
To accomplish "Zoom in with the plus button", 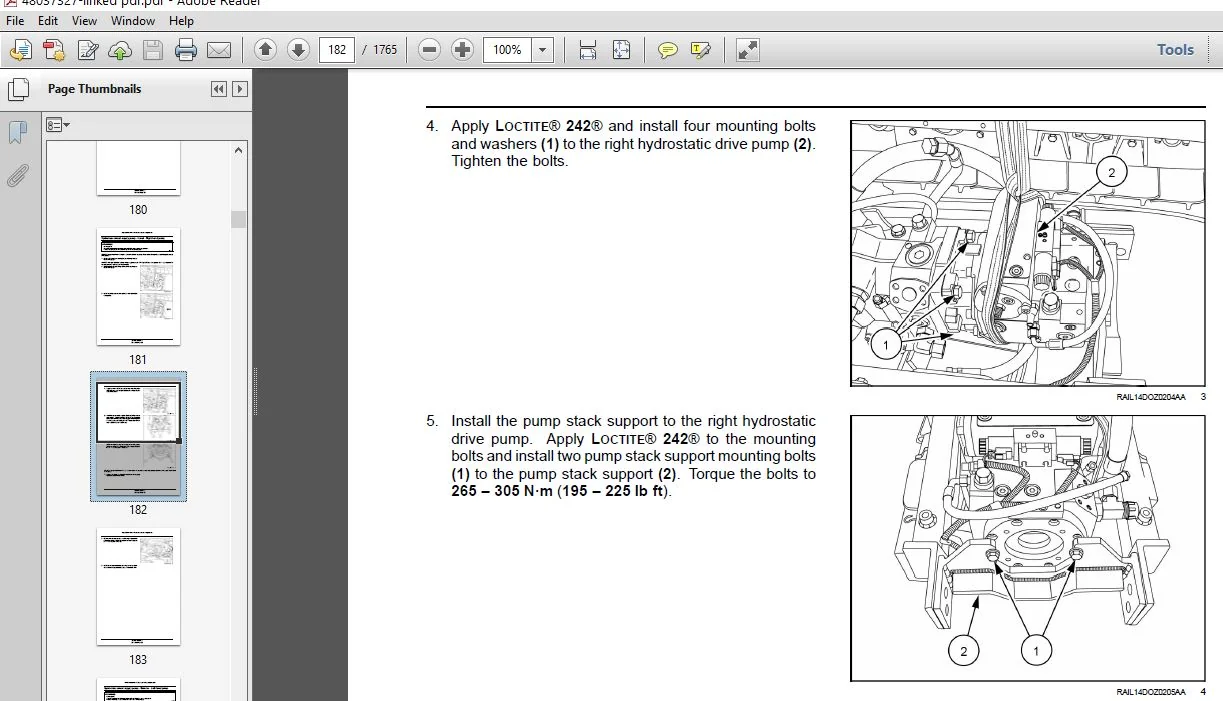I will tap(462, 50).
